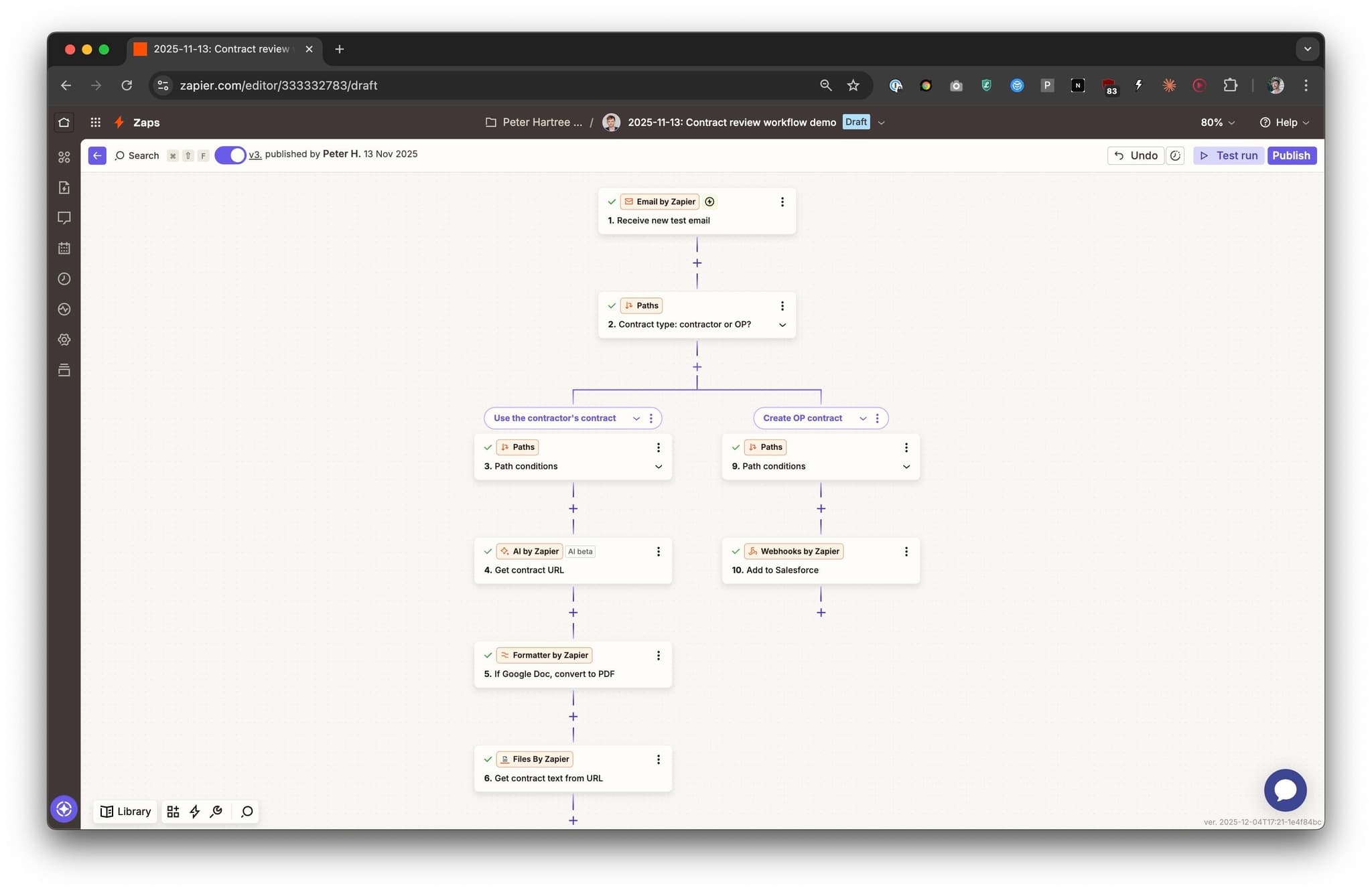Click the checkmark on the Email by Zapier step
Viewport: 1372px width, 892px height.
pos(612,201)
